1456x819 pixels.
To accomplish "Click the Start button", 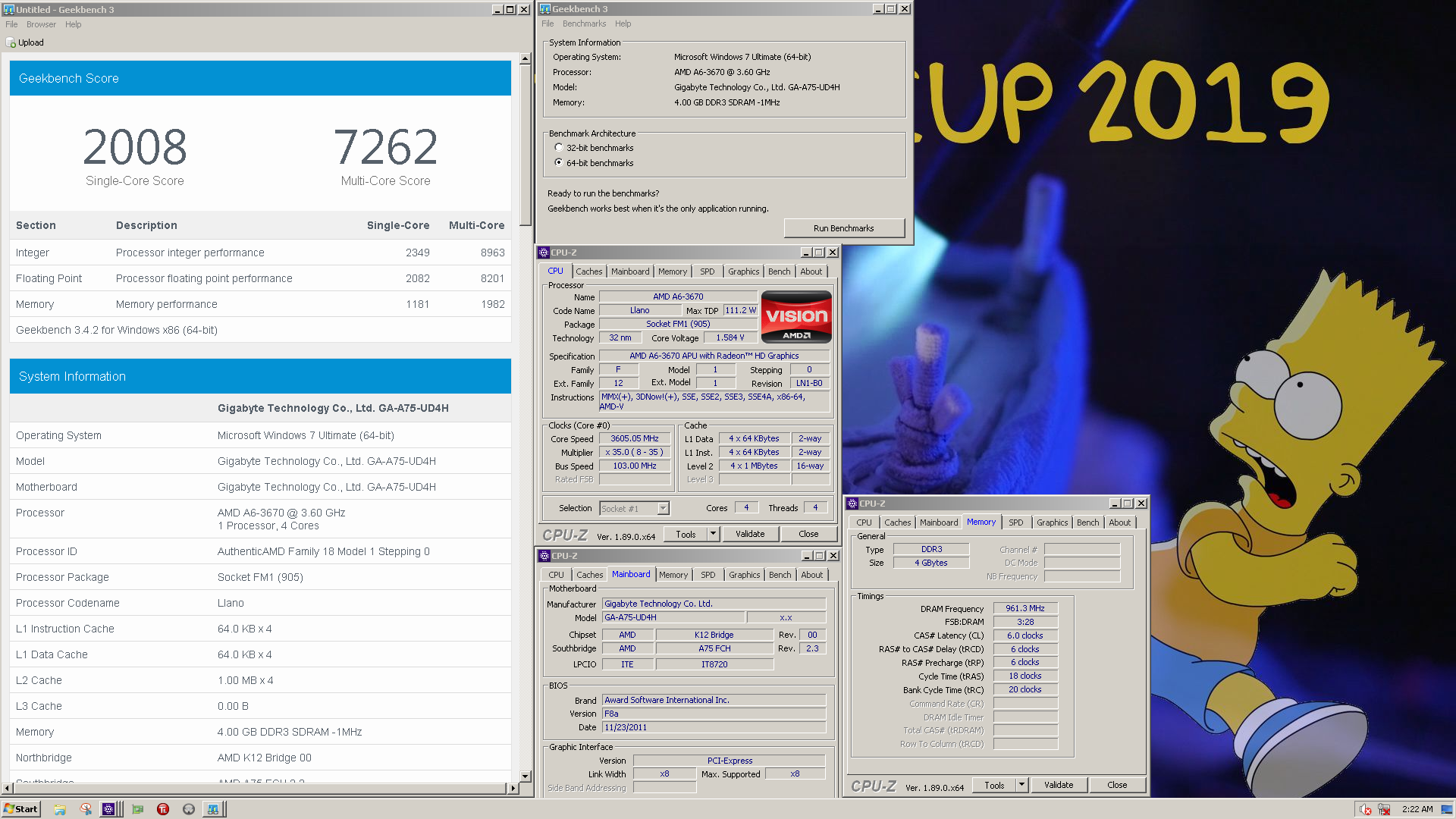I will (20, 809).
